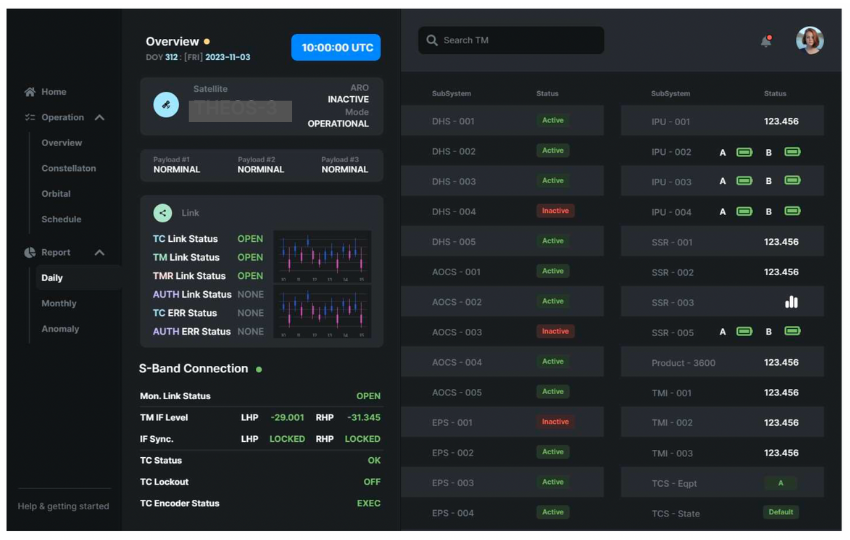Select the Monthly report menu item
Image resolution: width=850 pixels, height=540 pixels.
click(59, 304)
